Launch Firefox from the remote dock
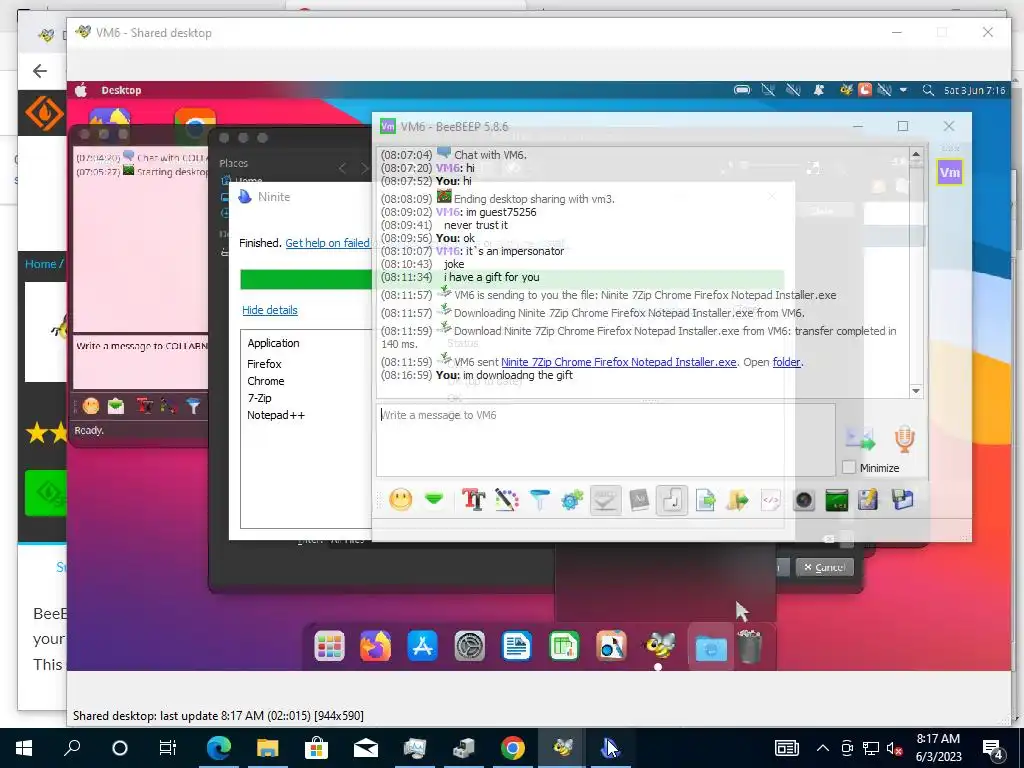Viewport: 1024px width, 768px height. click(x=376, y=647)
